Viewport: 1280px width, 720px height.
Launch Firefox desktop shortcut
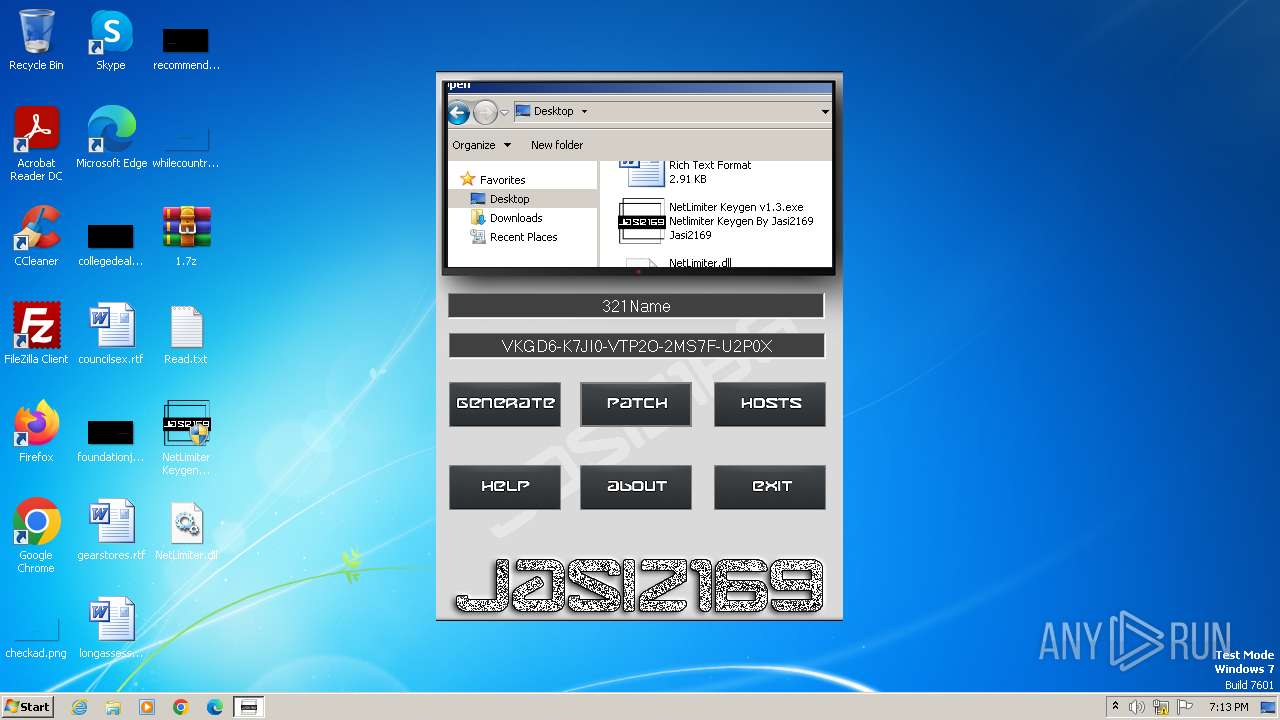pos(36,431)
